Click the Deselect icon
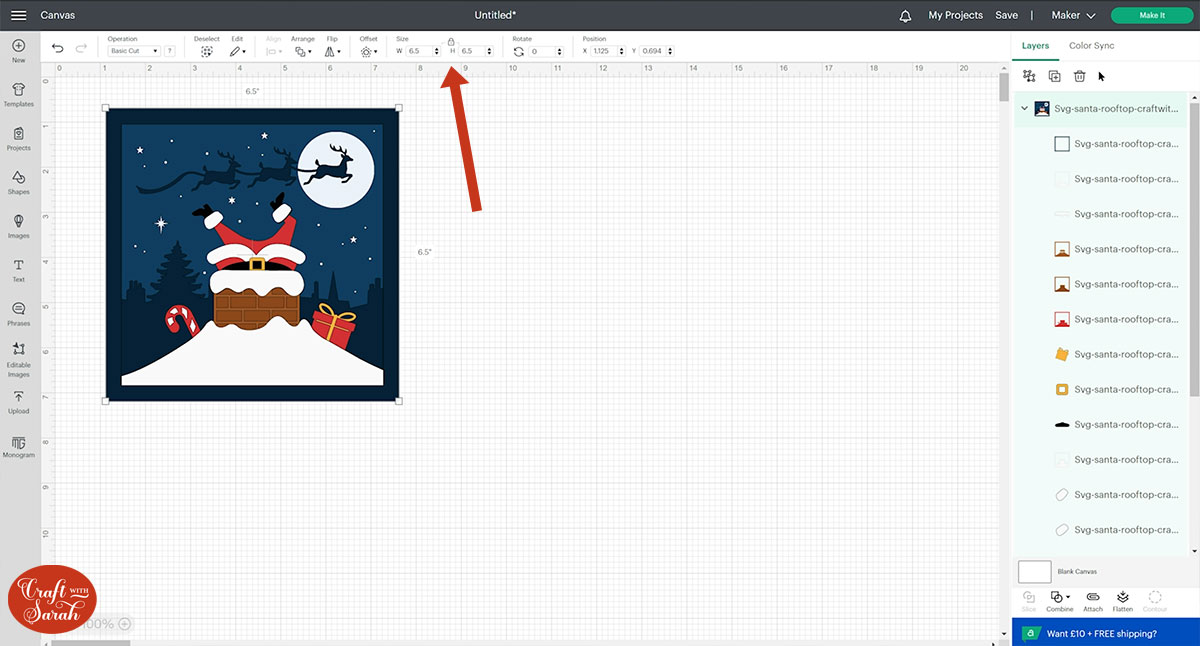The width and height of the screenshot is (1200, 646). 206,51
